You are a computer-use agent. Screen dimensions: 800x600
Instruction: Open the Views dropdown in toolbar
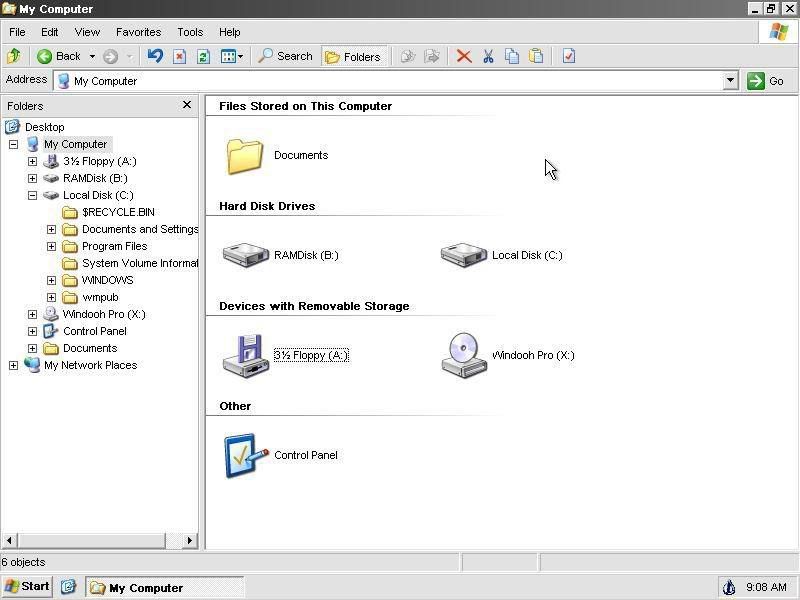pos(232,56)
